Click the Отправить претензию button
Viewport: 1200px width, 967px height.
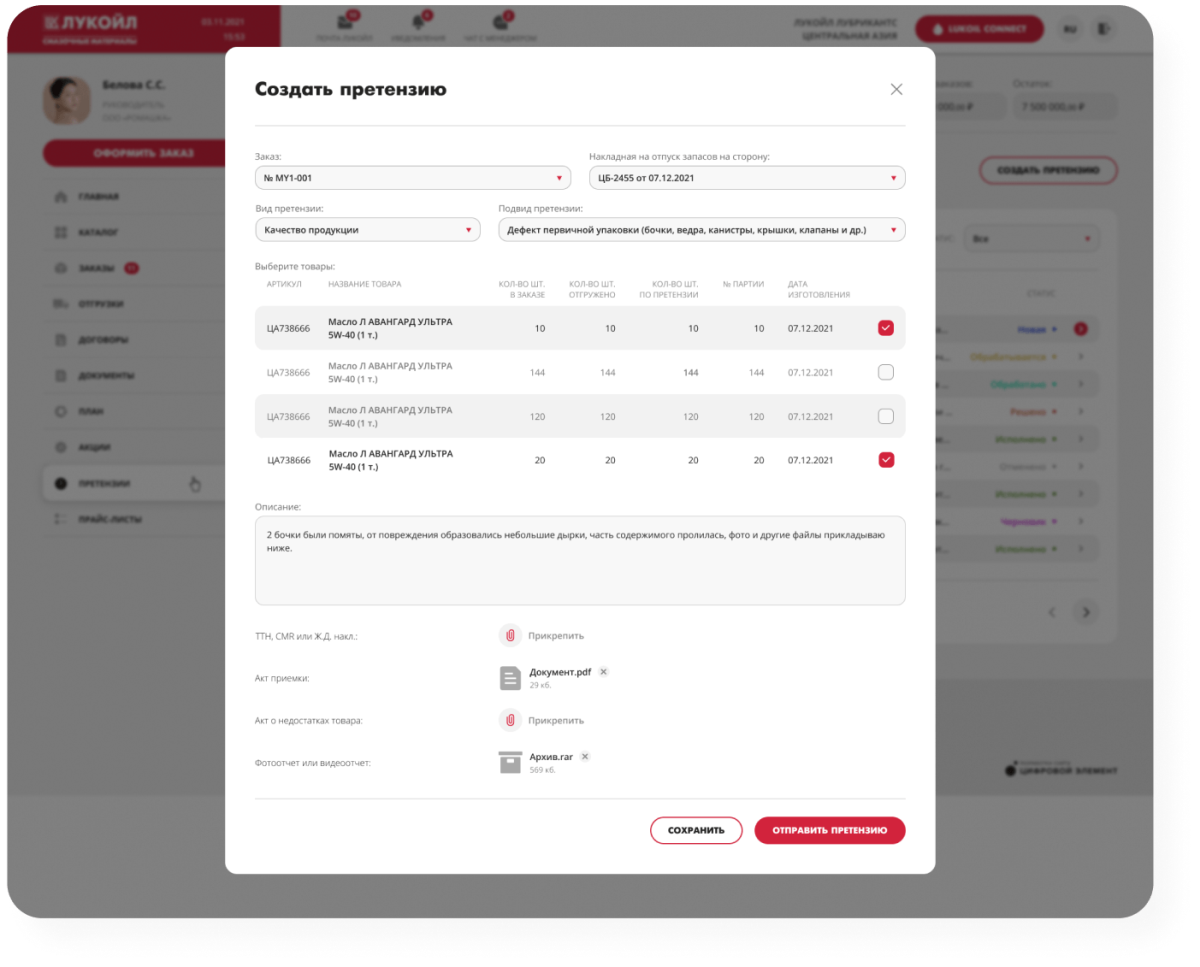(830, 830)
